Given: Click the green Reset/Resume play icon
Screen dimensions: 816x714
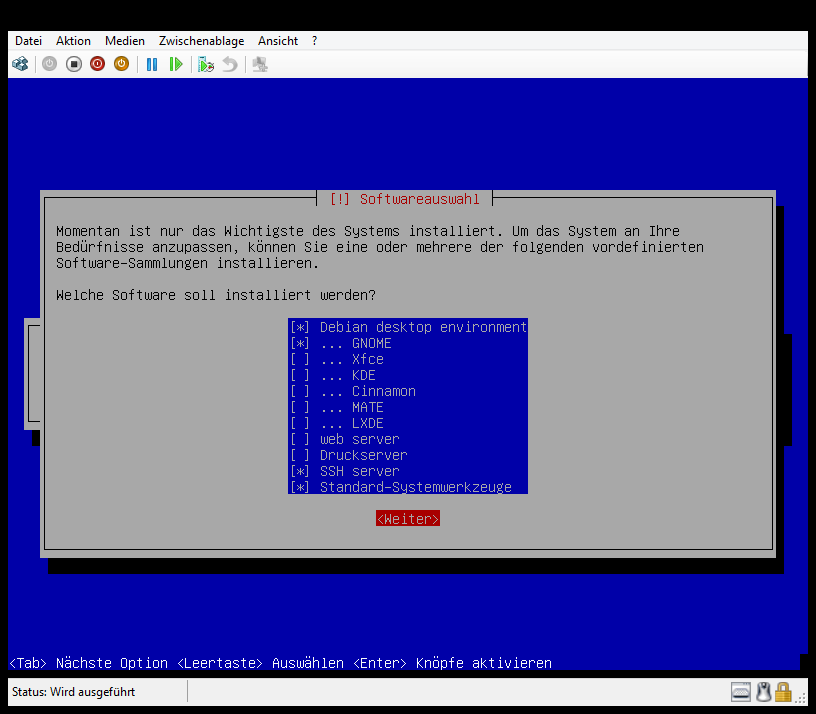Looking at the screenshot, I should click(176, 64).
